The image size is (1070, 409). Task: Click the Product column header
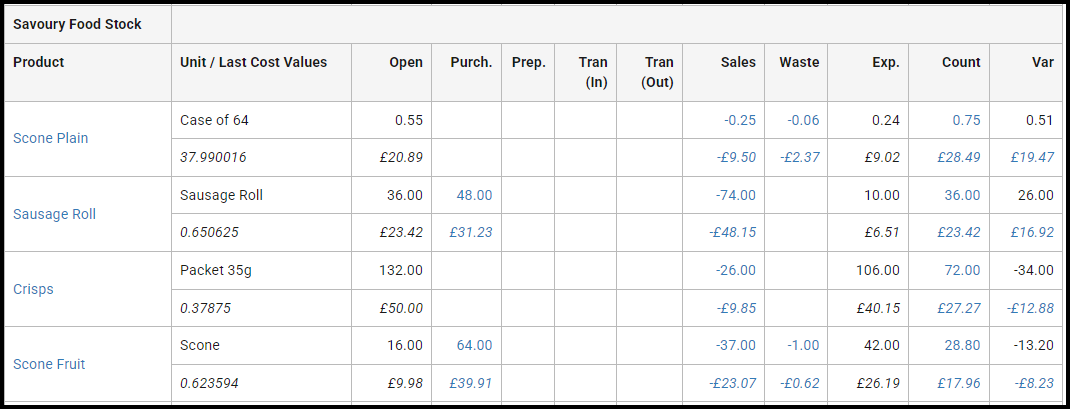pyautogui.click(x=39, y=62)
